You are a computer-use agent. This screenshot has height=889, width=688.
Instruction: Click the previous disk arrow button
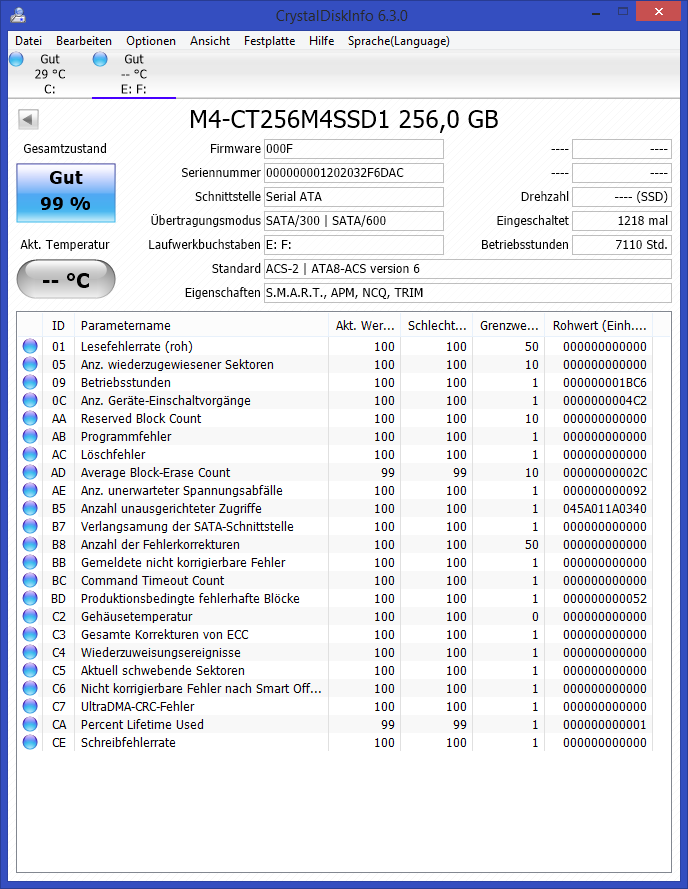(x=28, y=120)
